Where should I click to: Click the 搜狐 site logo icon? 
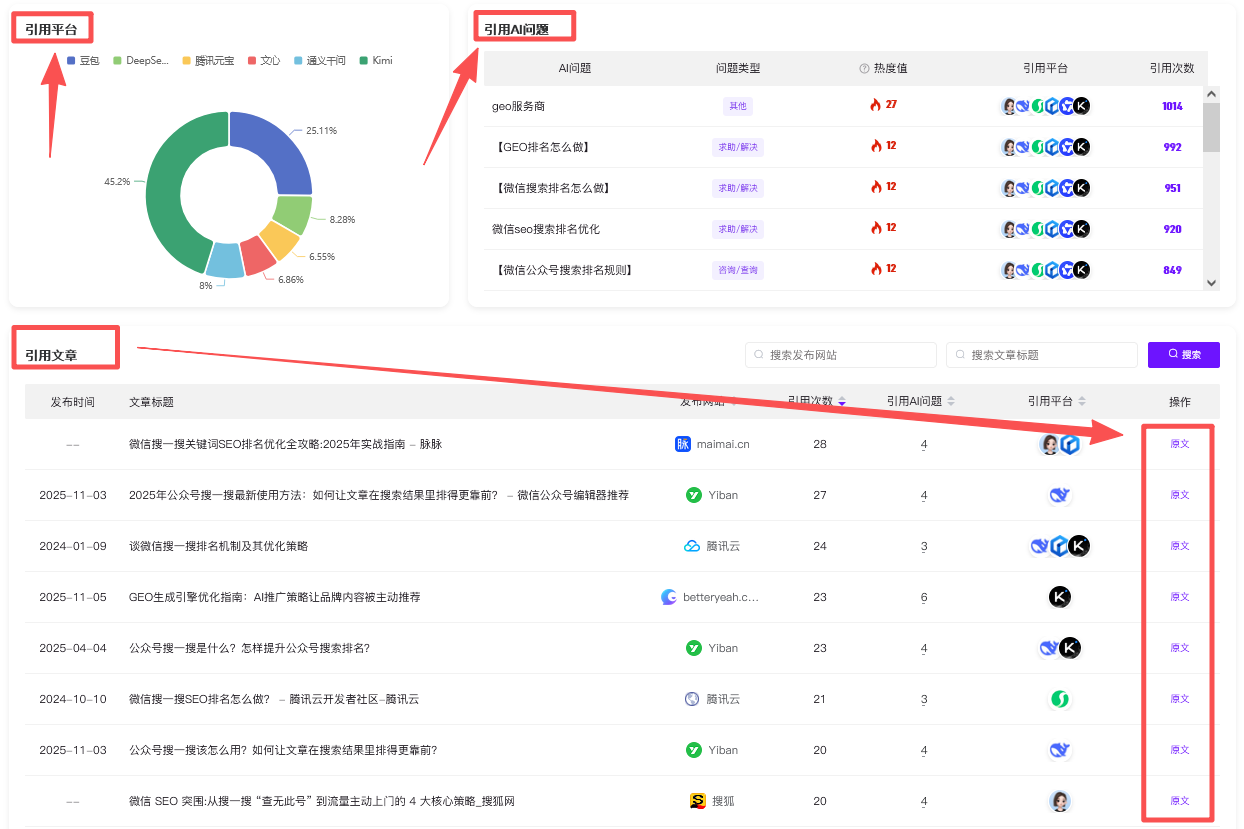[698, 801]
